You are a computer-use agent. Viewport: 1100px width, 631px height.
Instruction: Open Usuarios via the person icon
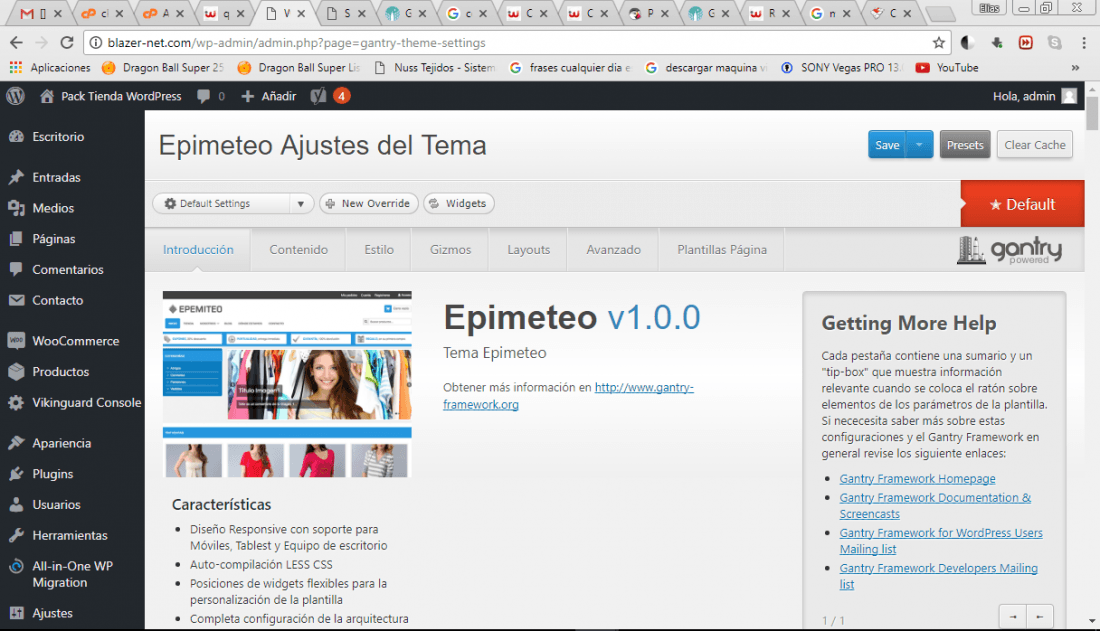click(16, 505)
